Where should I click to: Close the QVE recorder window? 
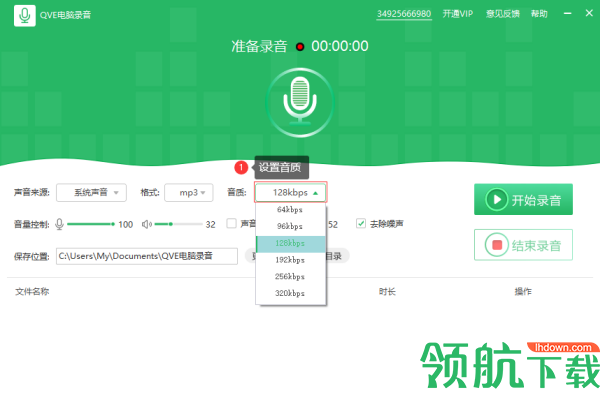589,13
